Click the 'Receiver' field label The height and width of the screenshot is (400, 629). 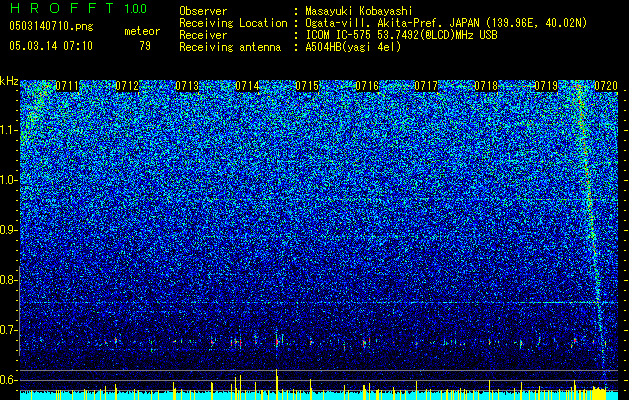(x=203, y=35)
